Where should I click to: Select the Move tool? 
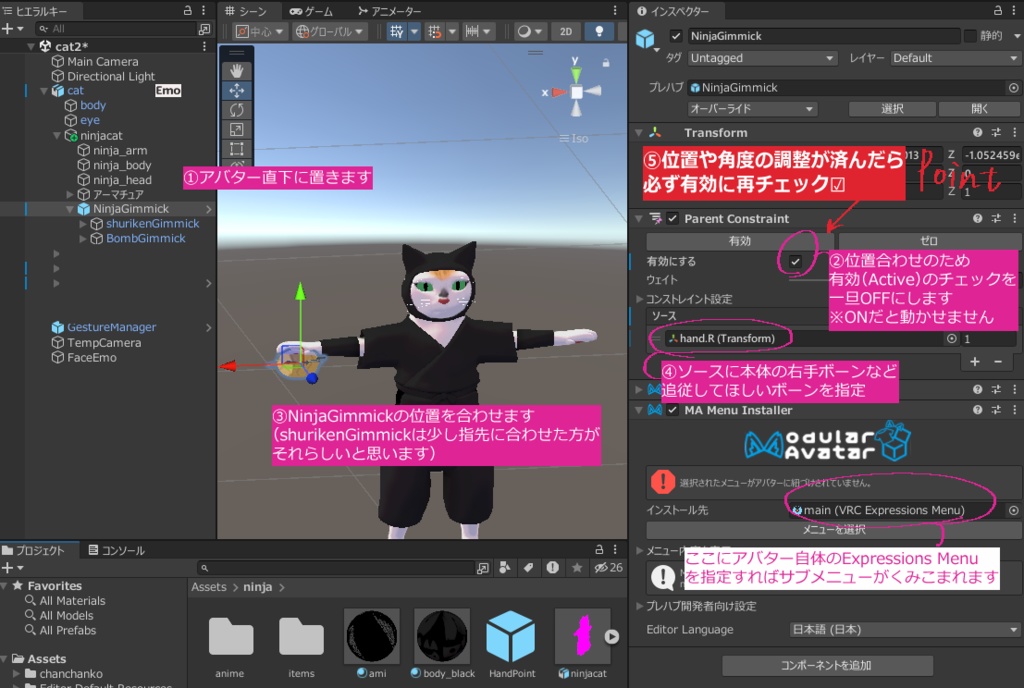[237, 90]
